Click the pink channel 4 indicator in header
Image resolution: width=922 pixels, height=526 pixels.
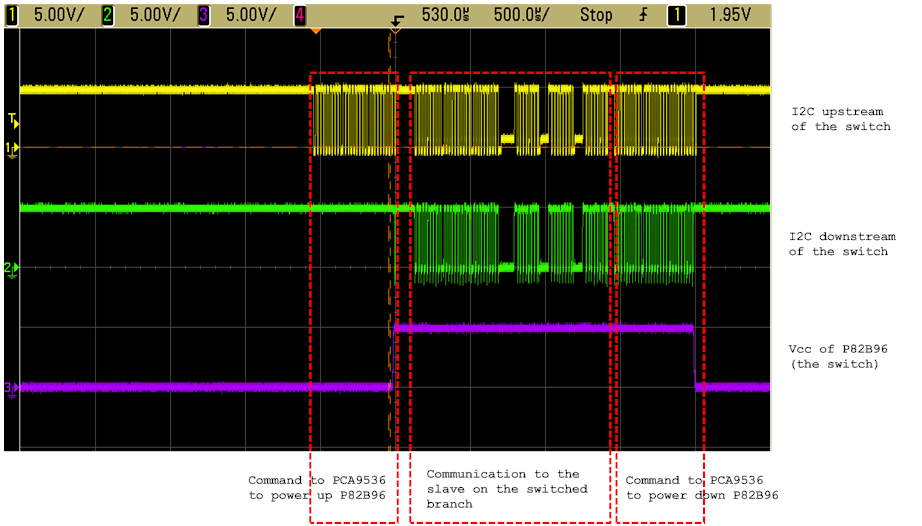coord(300,15)
